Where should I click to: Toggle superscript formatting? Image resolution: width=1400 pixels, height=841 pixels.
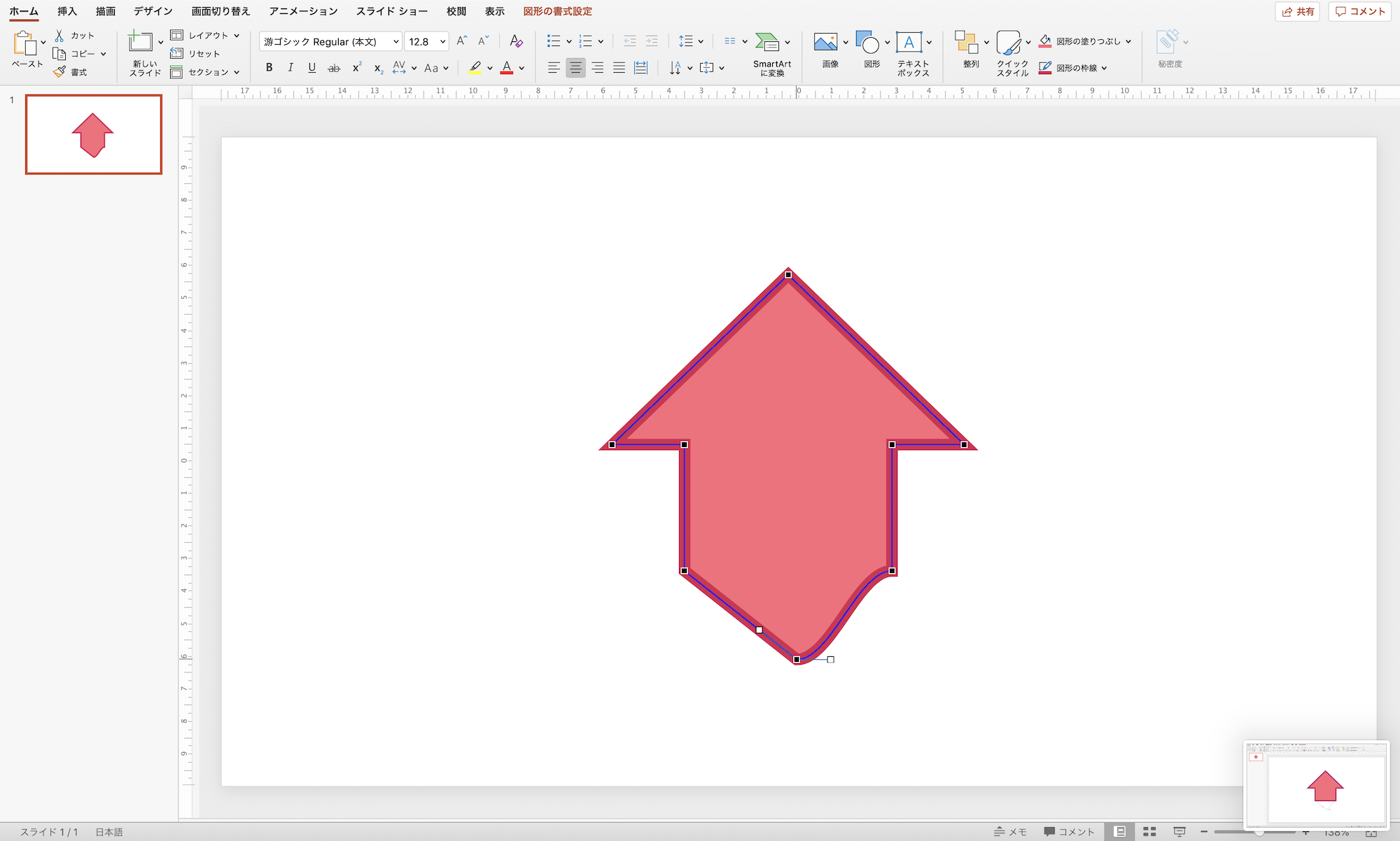click(356, 68)
